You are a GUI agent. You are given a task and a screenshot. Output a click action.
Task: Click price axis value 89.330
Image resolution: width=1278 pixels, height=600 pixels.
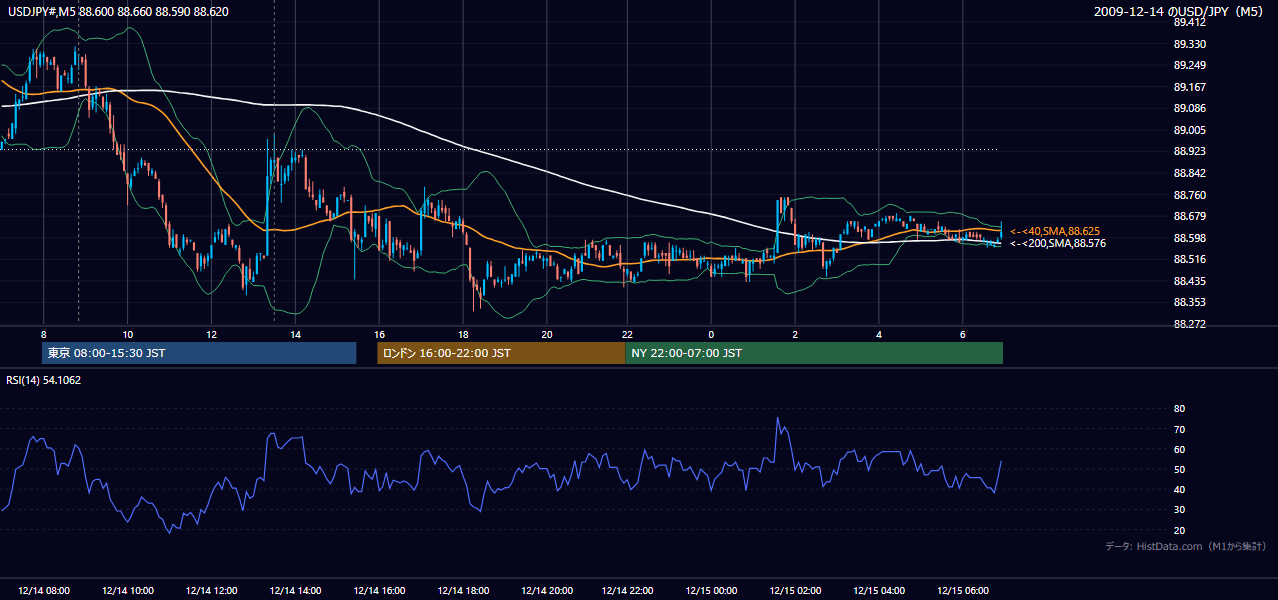click(x=1189, y=44)
